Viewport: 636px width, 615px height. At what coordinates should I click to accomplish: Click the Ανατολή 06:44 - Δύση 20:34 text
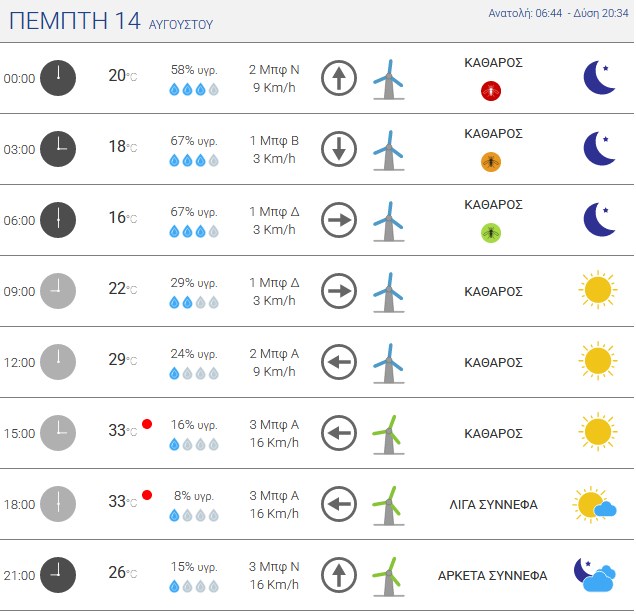pos(558,13)
